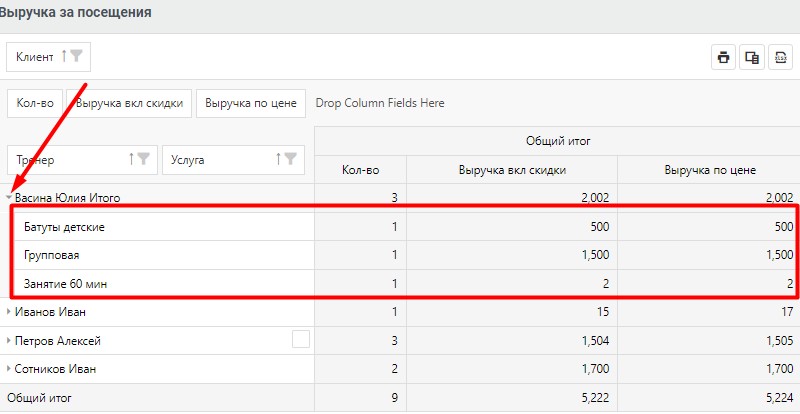Screen dimensions: 800x414
Task: Click grand total Кол-во value 9
Action: (394, 397)
